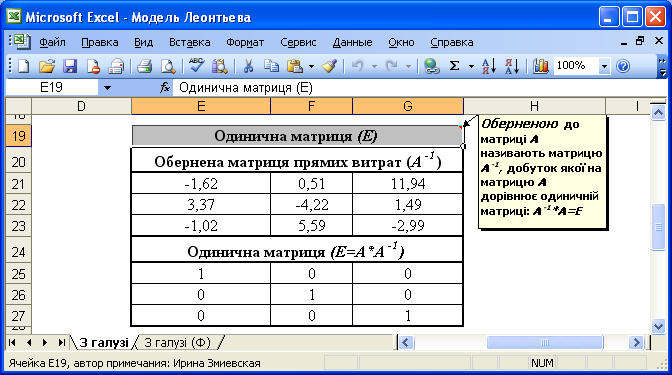Paste with the clipboard icon

click(295, 66)
